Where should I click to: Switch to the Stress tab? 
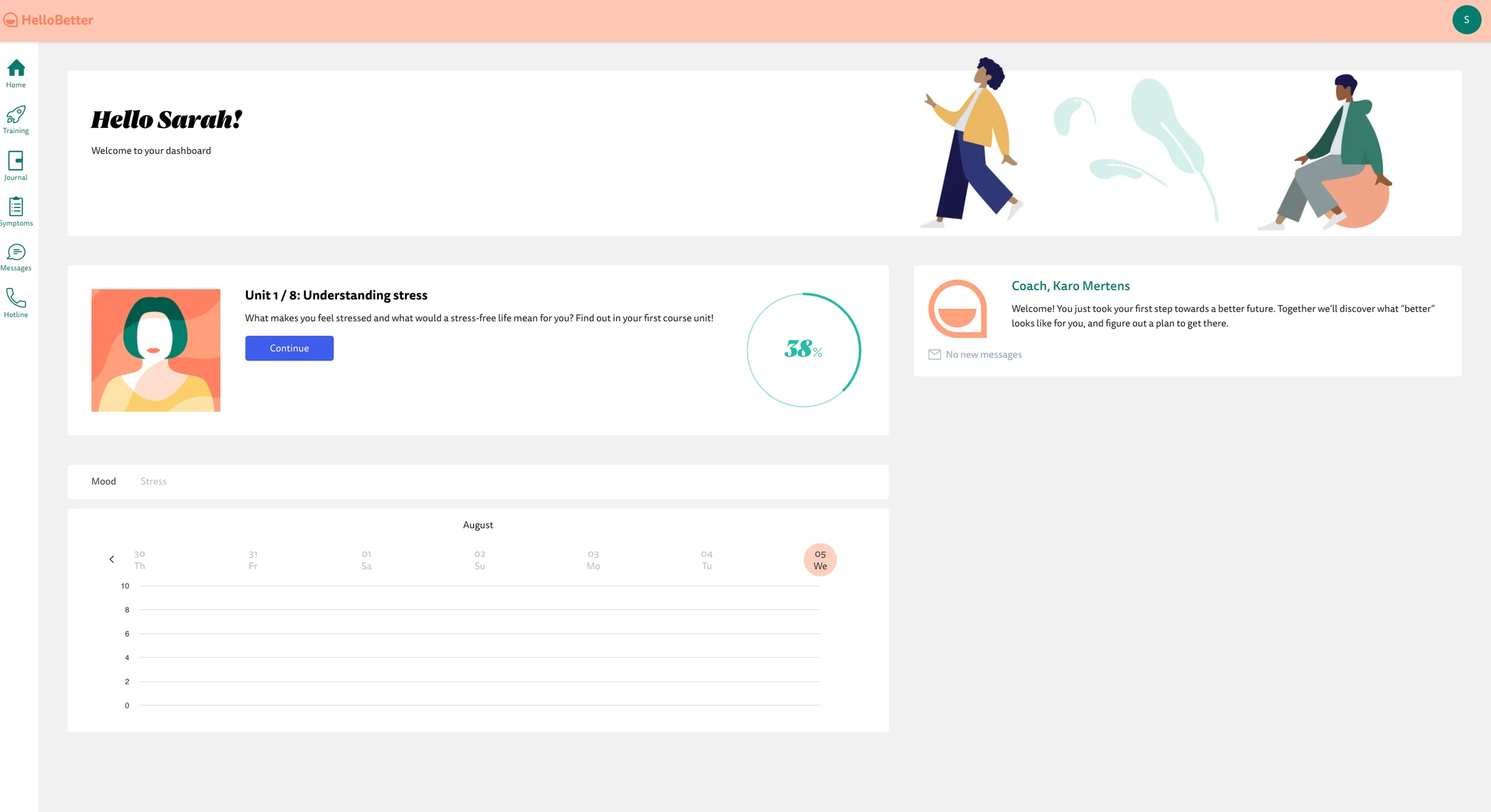click(x=153, y=481)
